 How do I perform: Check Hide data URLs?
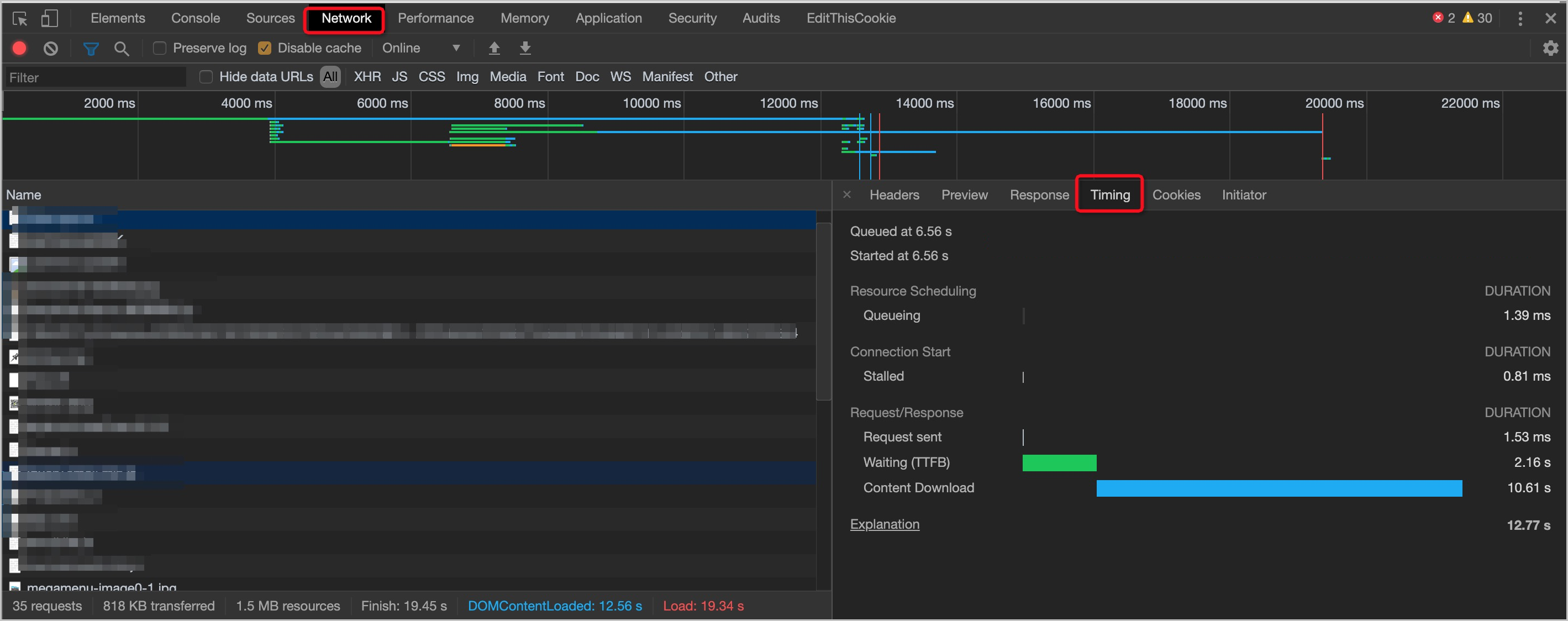(206, 77)
